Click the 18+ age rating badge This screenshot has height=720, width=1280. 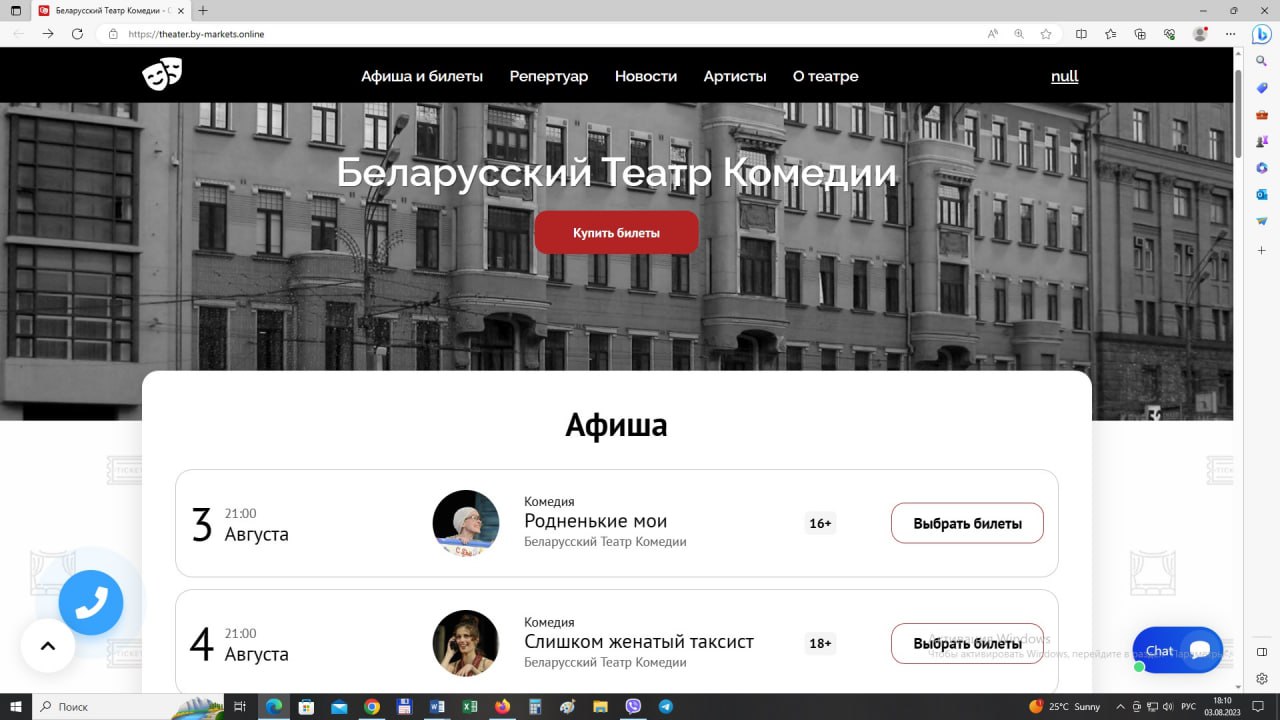(820, 643)
